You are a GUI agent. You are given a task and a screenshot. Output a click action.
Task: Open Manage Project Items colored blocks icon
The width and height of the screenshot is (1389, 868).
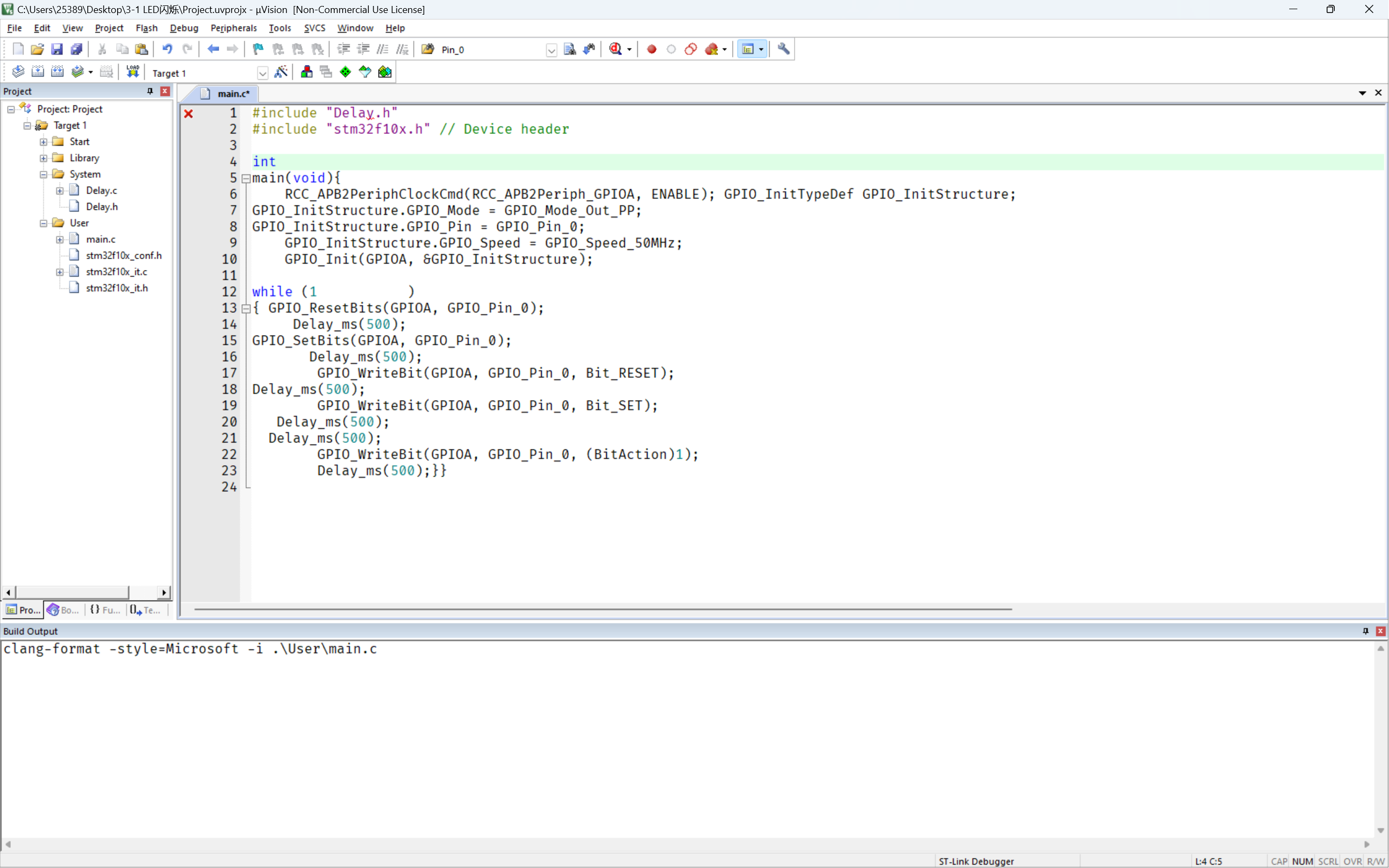(x=306, y=72)
